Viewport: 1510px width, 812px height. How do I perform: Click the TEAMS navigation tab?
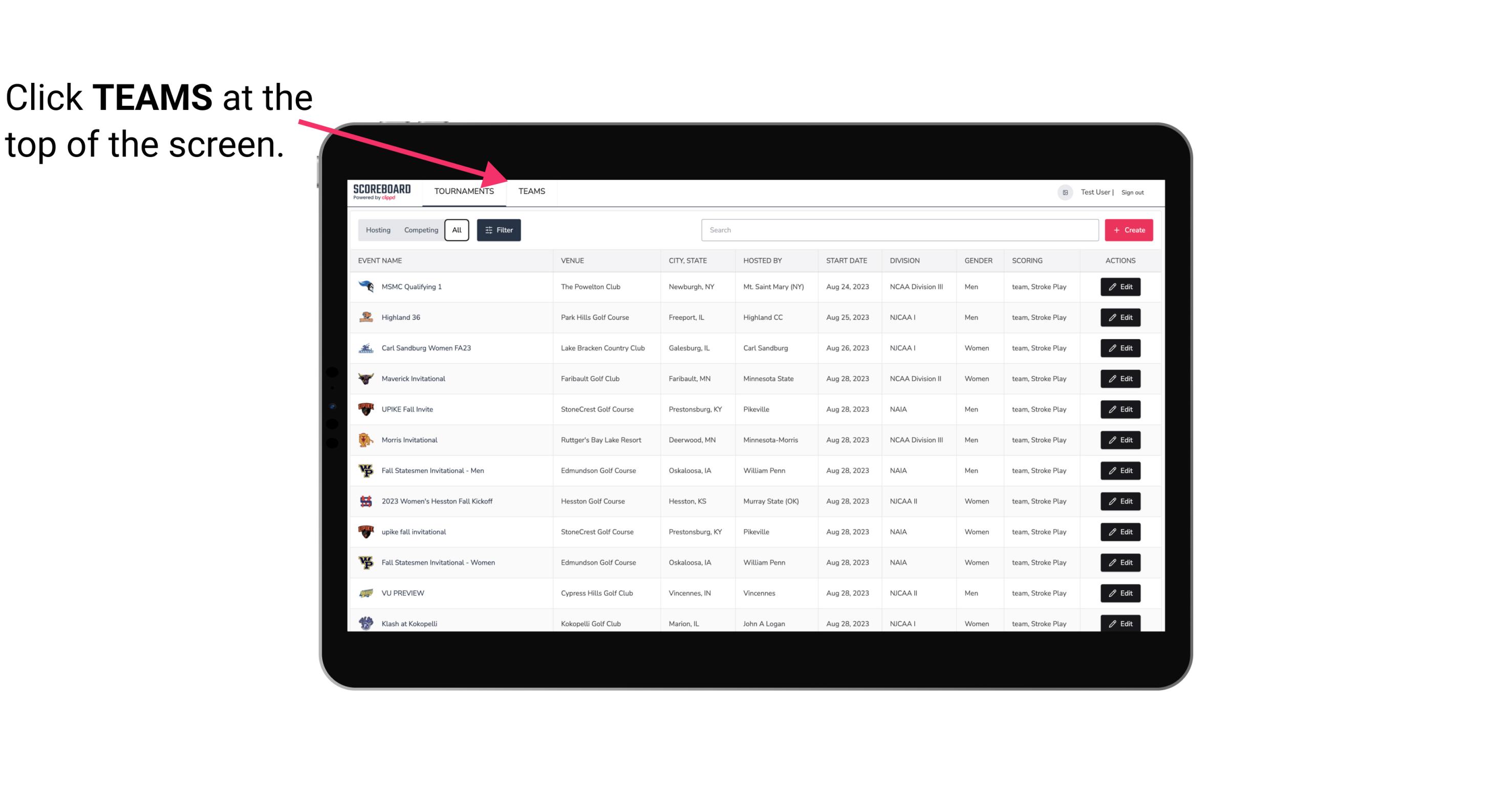pos(531,191)
